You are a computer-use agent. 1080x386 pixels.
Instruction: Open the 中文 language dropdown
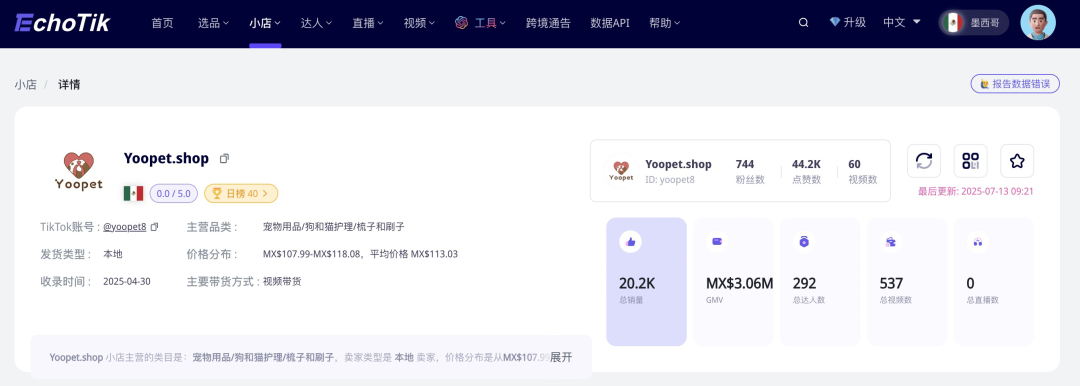902,23
